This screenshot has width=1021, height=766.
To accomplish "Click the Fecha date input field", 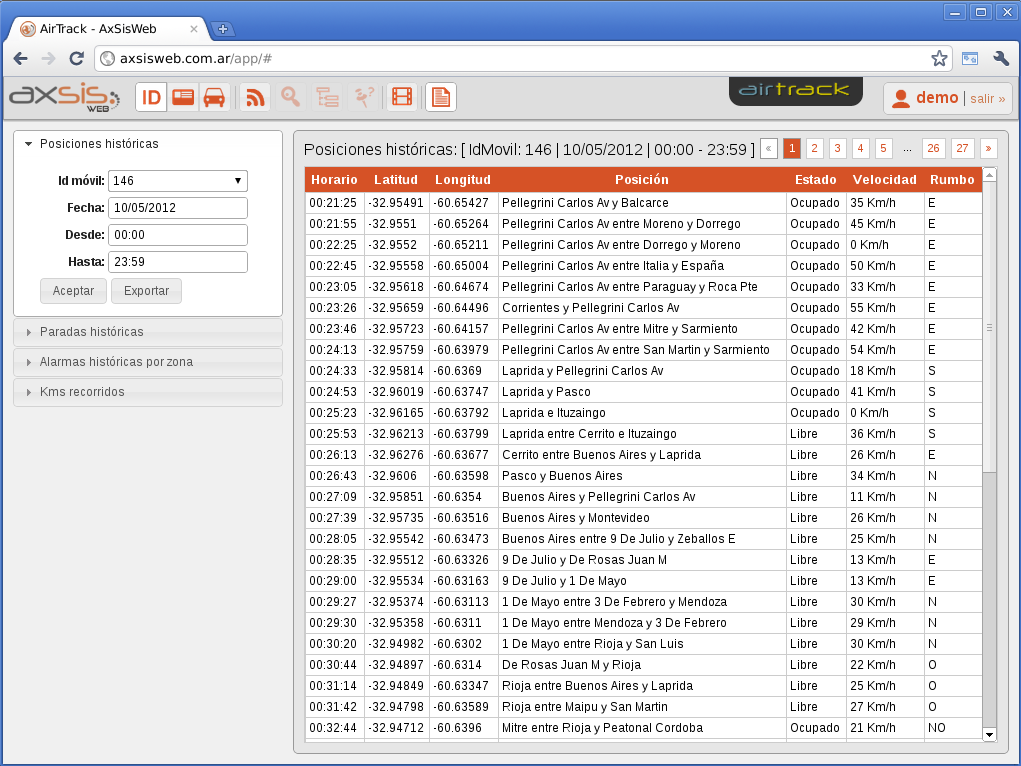I will [178, 208].
